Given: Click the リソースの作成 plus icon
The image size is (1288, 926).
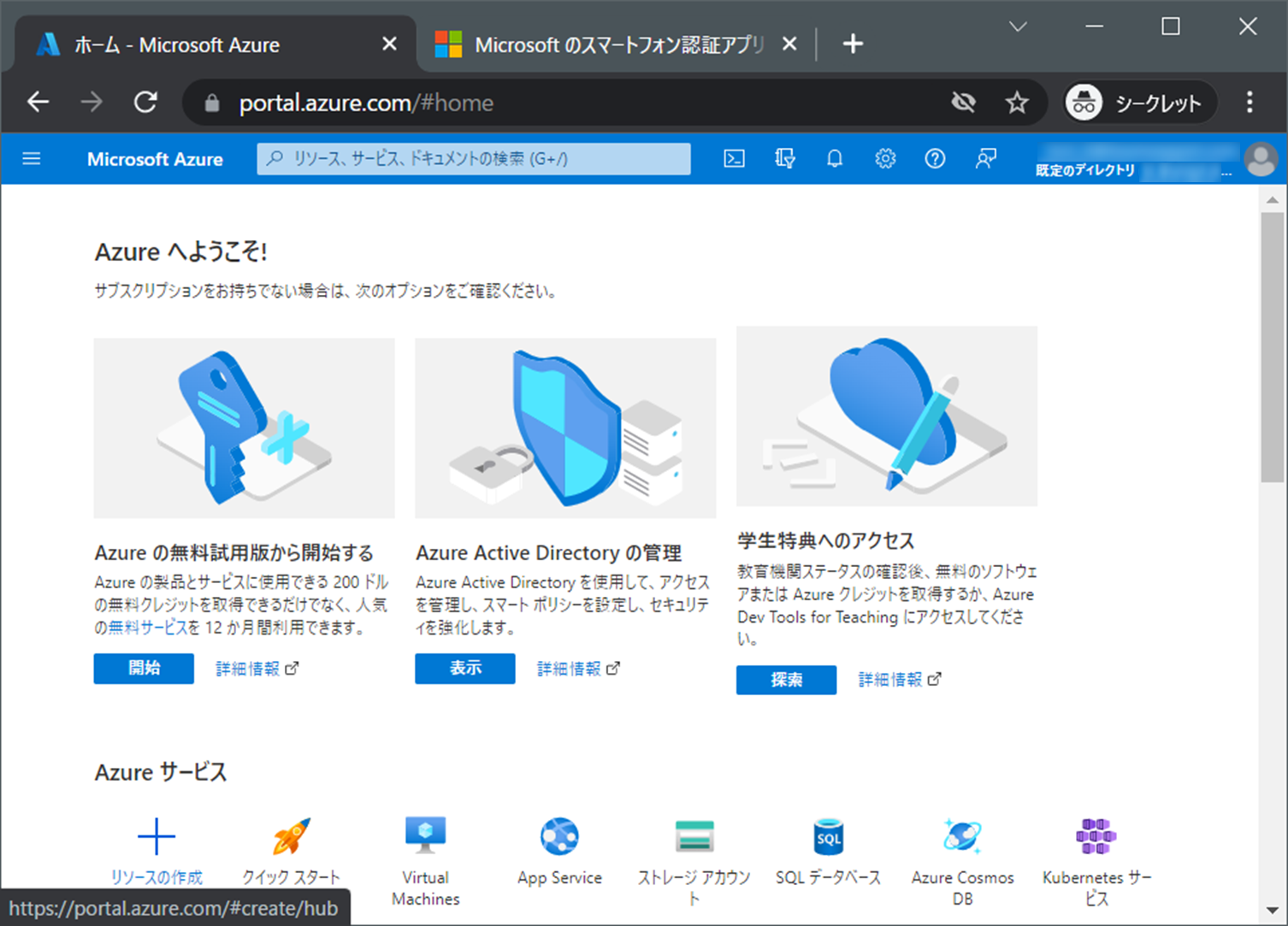Looking at the screenshot, I should coord(156,836).
